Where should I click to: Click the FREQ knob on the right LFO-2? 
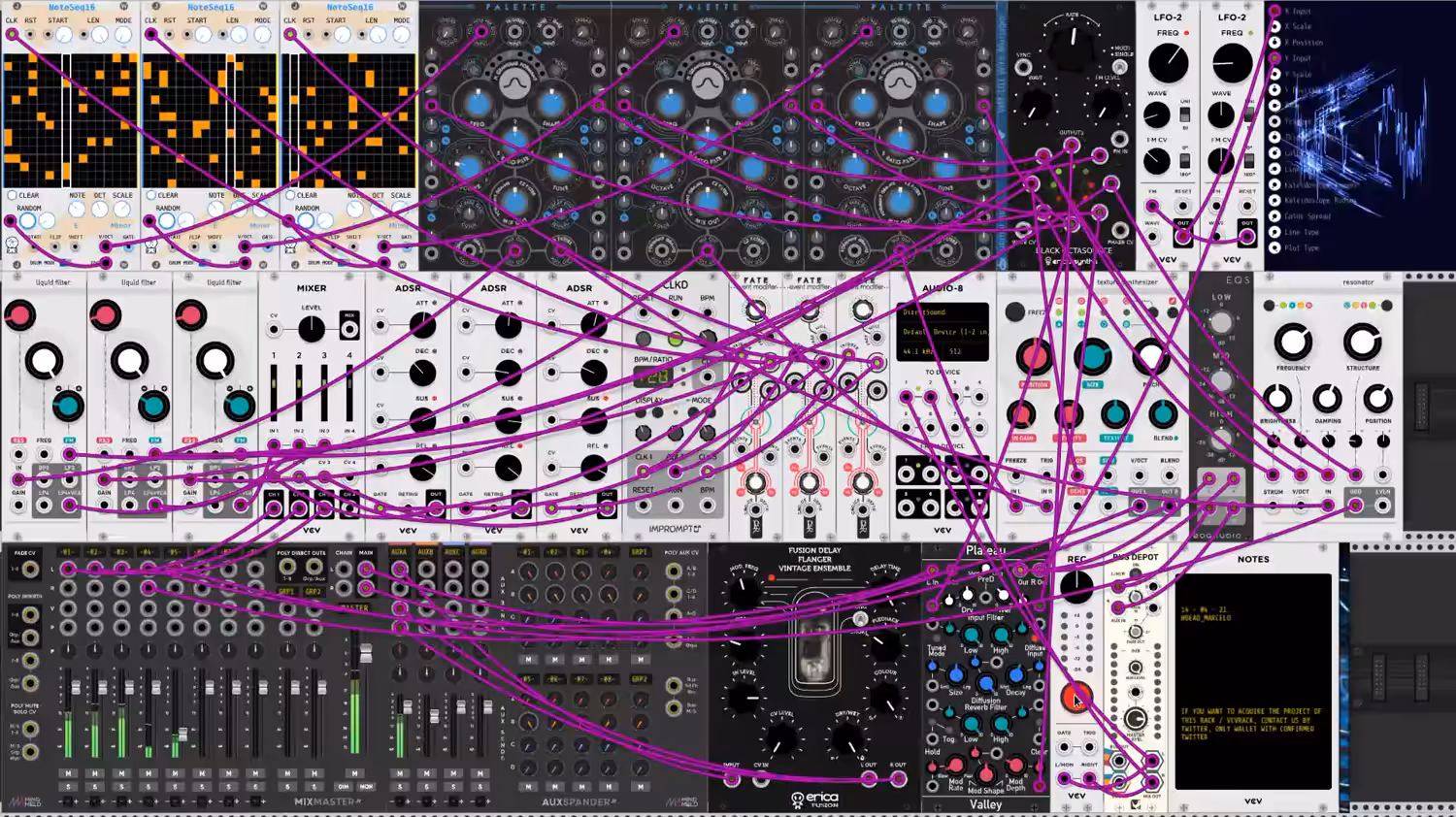point(1232,64)
